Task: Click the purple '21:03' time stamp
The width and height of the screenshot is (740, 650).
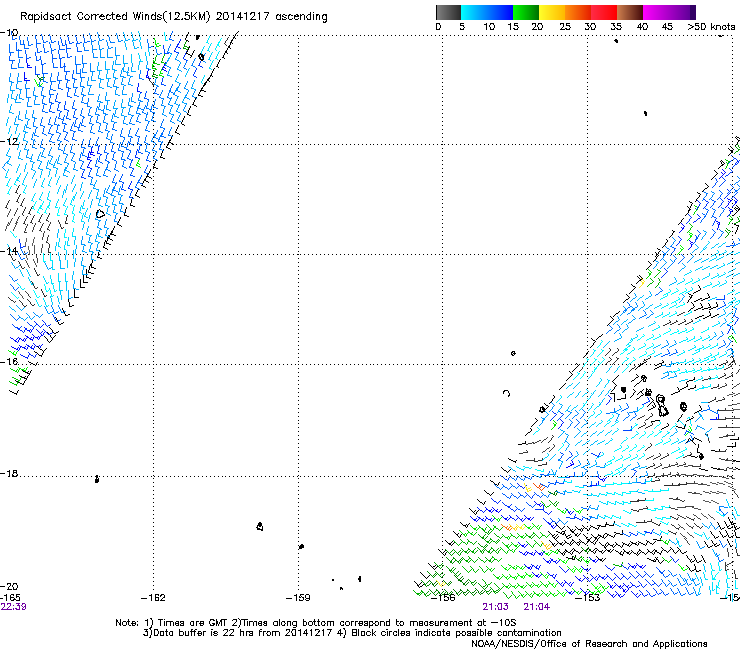Action: click(496, 607)
